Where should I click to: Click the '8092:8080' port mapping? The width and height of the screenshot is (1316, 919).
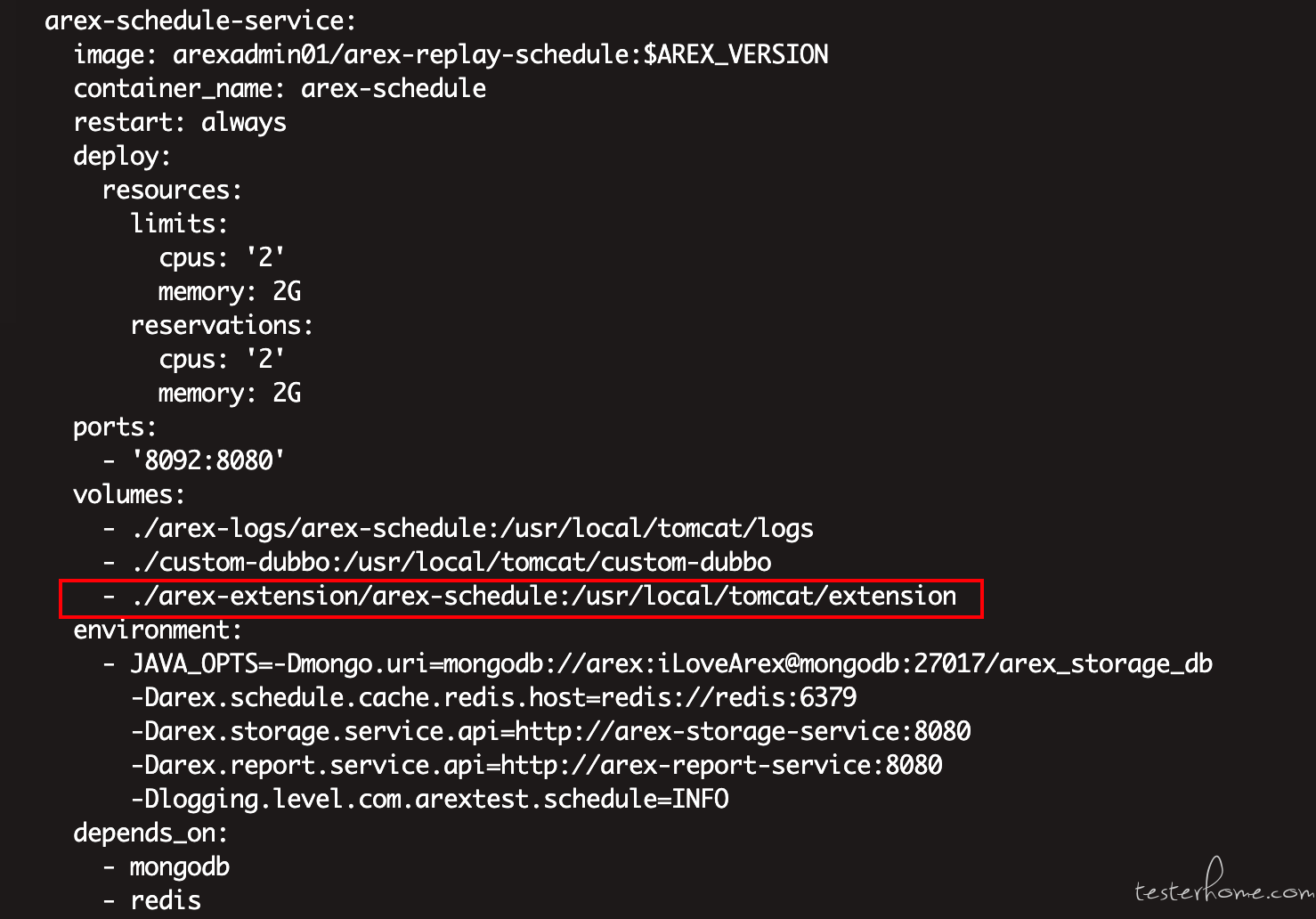[207, 460]
